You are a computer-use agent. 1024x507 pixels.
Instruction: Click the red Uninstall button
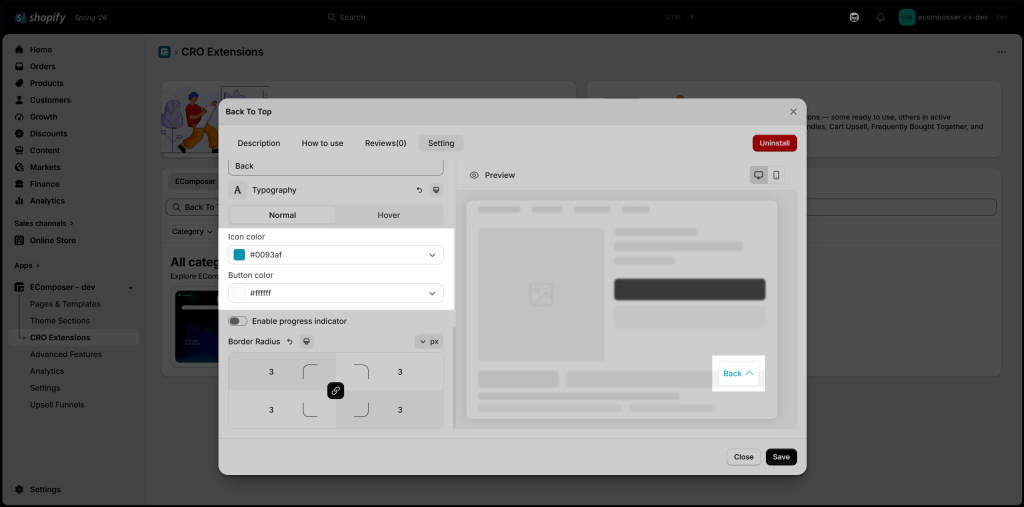coord(775,143)
